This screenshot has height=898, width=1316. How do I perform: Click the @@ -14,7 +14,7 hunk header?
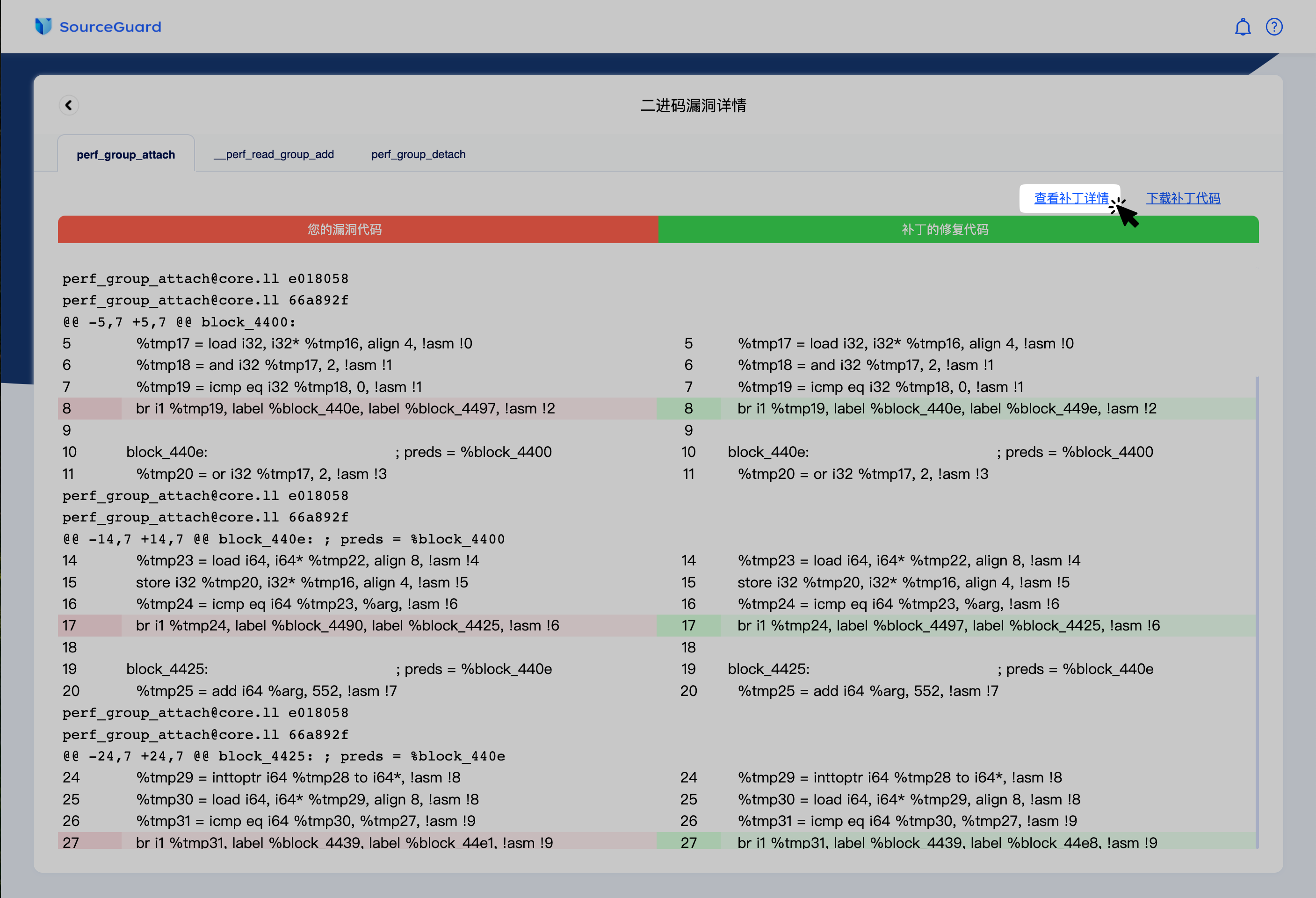click(284, 539)
